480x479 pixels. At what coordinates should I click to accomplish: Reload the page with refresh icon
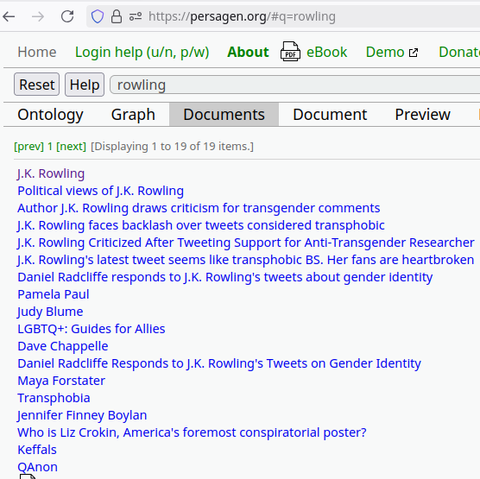[x=67, y=16]
